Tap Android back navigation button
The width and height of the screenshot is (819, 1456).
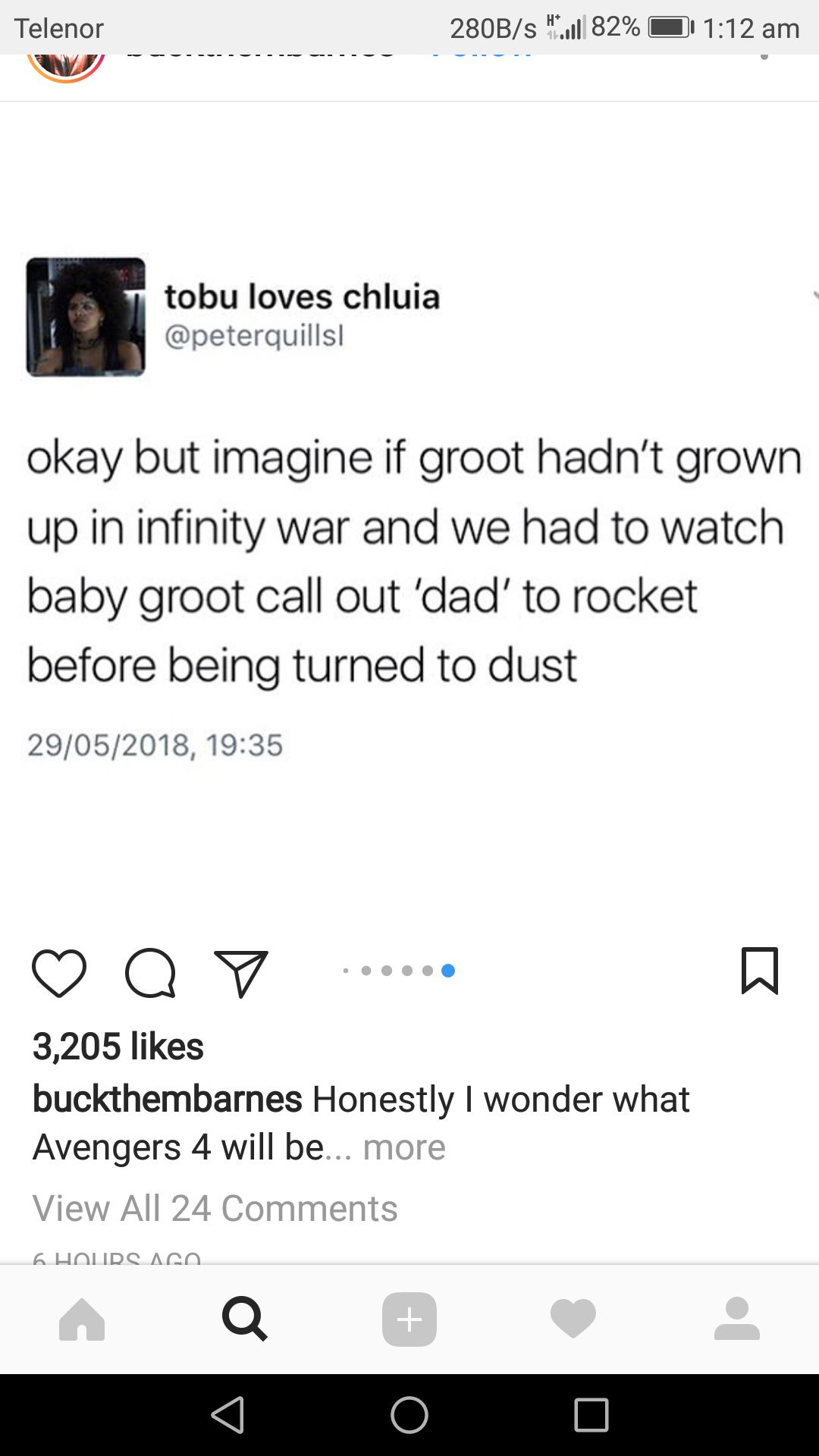click(228, 1415)
